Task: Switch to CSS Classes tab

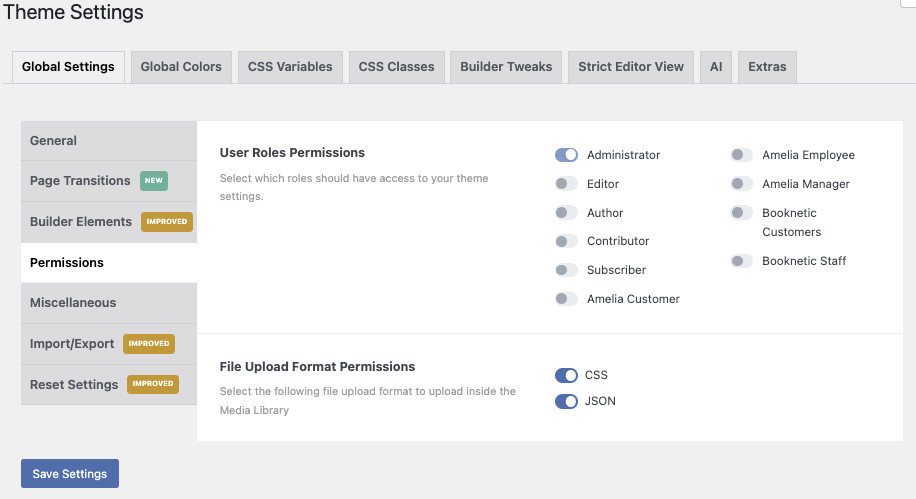Action: click(397, 67)
